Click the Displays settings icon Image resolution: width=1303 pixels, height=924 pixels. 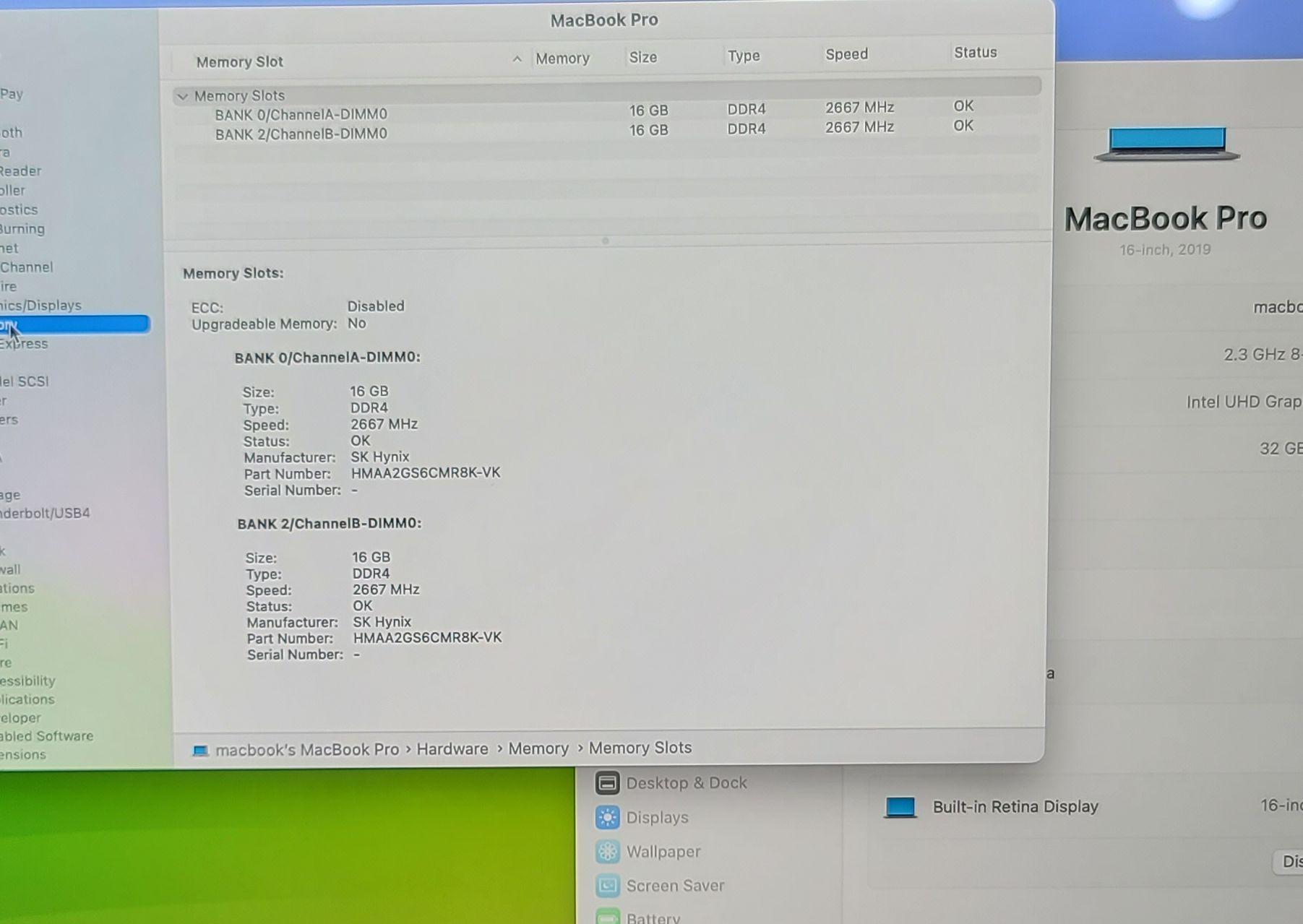[607, 818]
